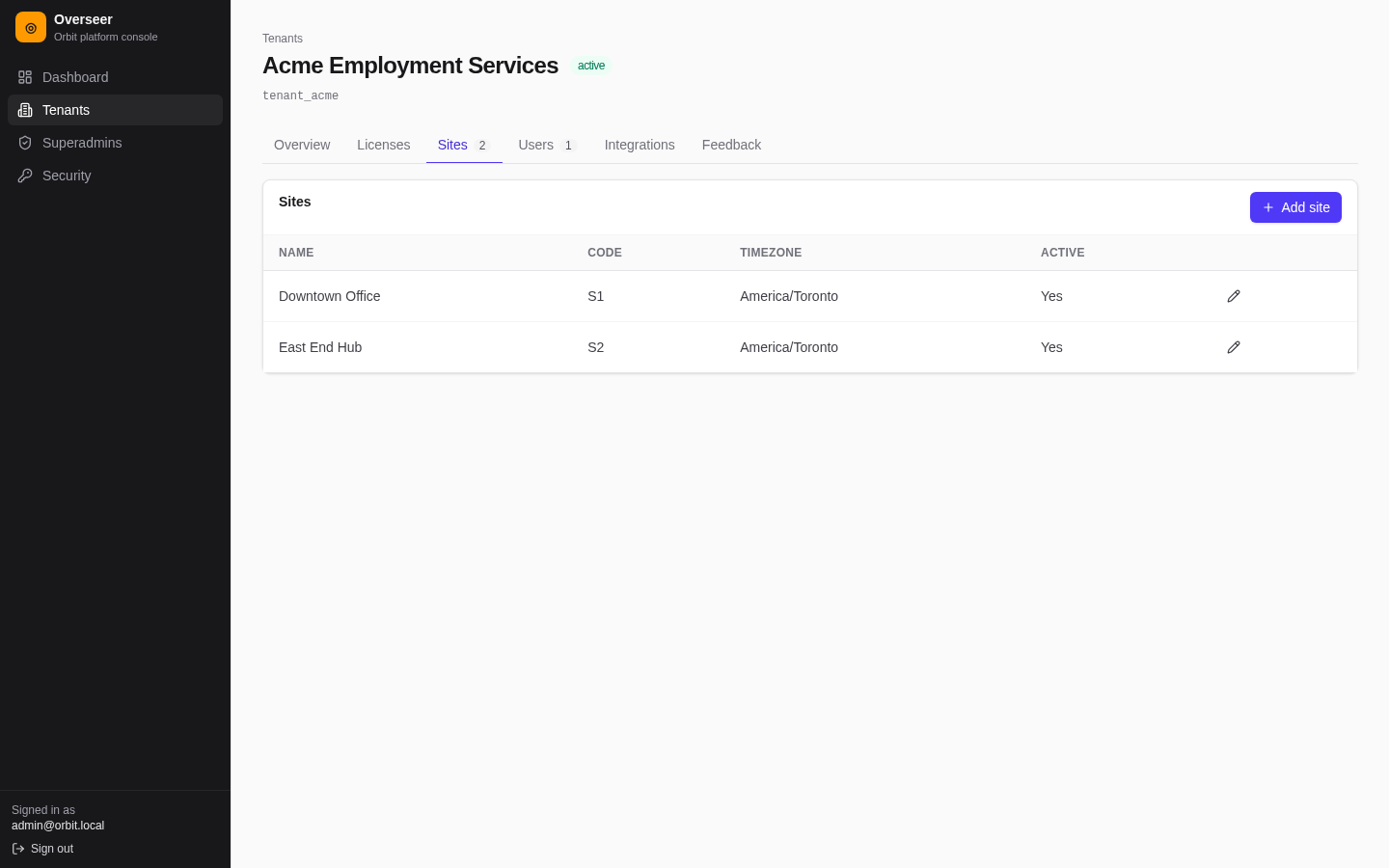Viewport: 1389px width, 868px height.
Task: Add a new site
Action: pyautogui.click(x=1295, y=207)
